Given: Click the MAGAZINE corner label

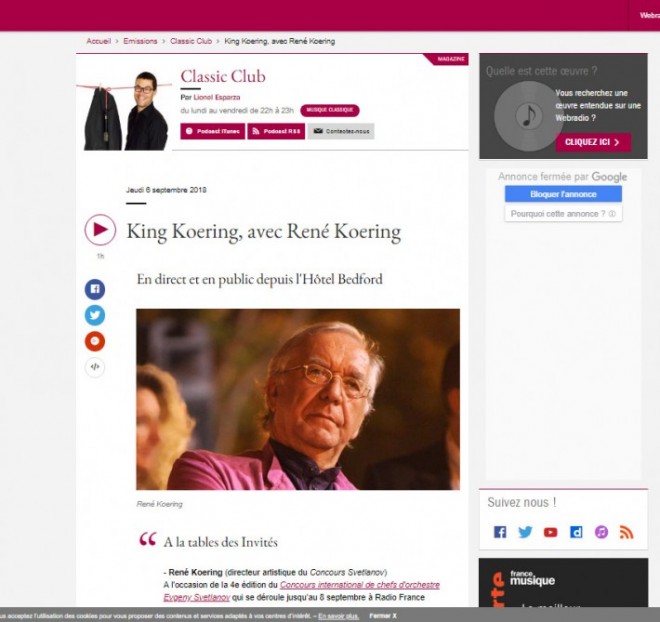Looking at the screenshot, I should [x=450, y=59].
